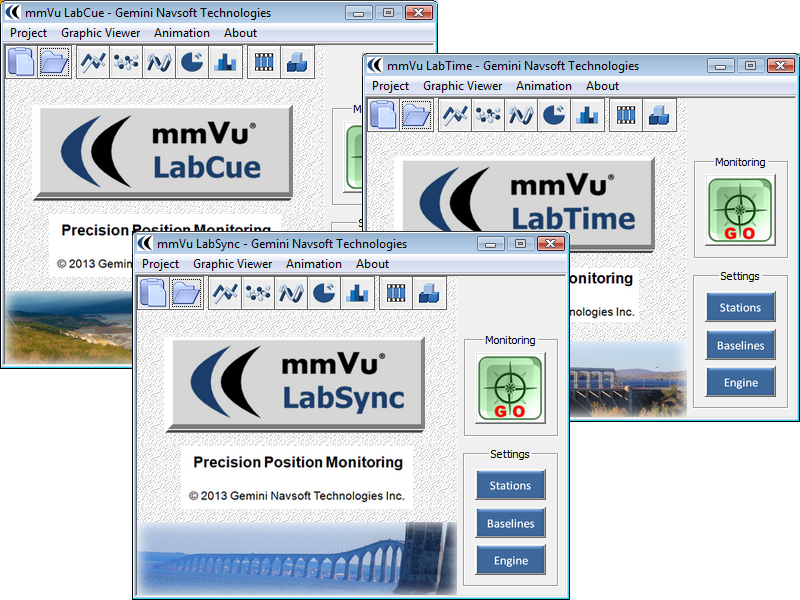This screenshot has width=800, height=600.
Task: Open project folder icon in LabCue window
Action: click(x=54, y=62)
